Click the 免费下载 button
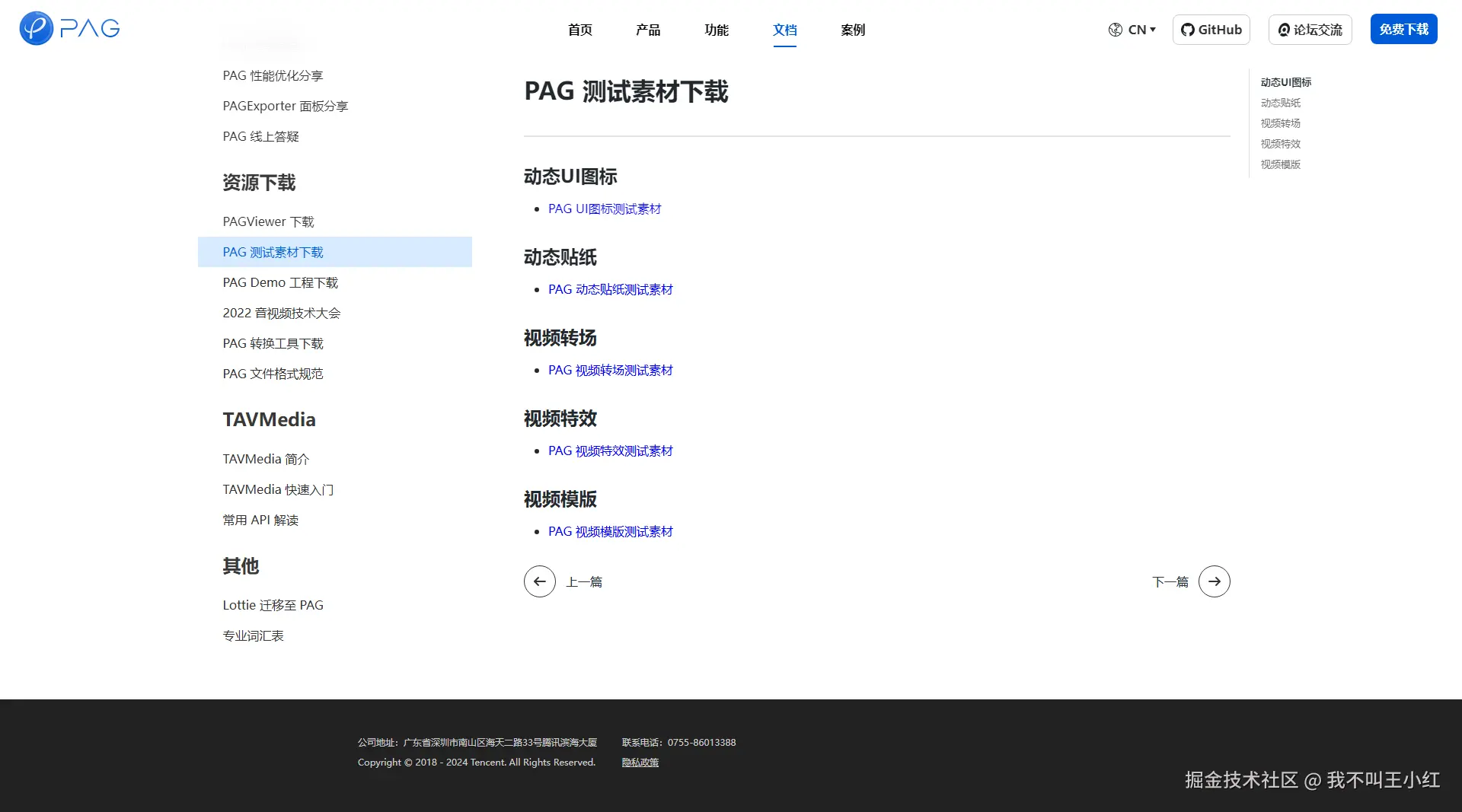Viewport: 1462px width, 812px height. (x=1403, y=28)
